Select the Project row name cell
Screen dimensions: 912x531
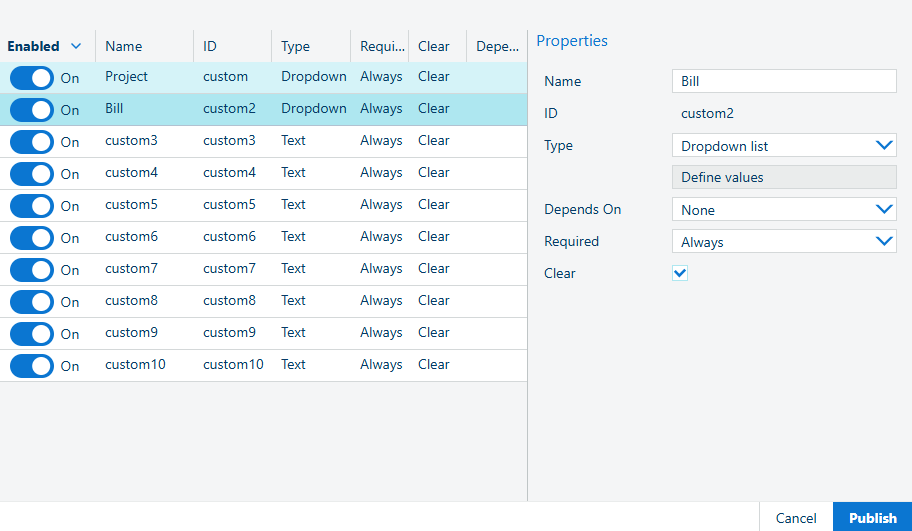tap(126, 77)
